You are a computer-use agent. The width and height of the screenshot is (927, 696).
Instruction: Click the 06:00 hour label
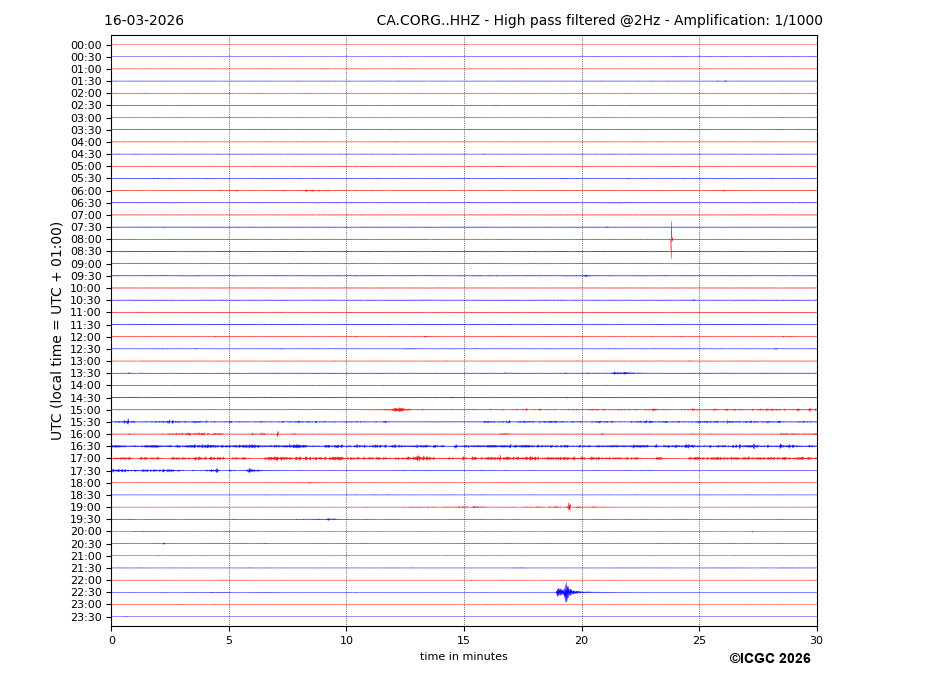86,191
